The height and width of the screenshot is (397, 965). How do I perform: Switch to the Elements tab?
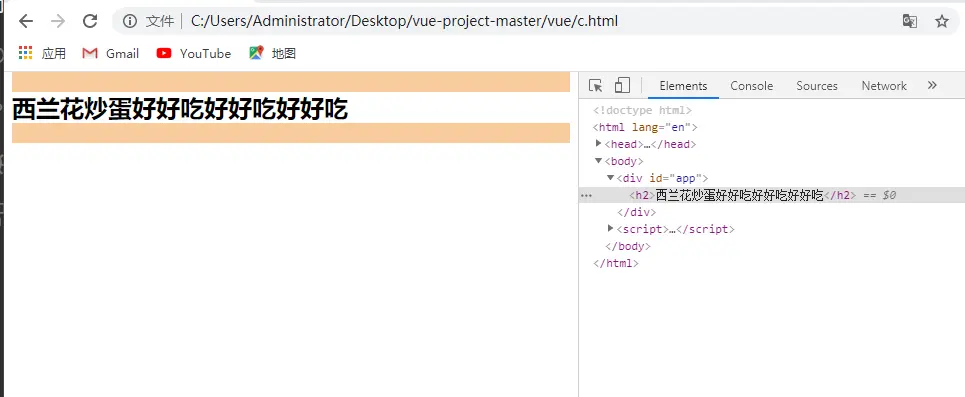(x=683, y=86)
